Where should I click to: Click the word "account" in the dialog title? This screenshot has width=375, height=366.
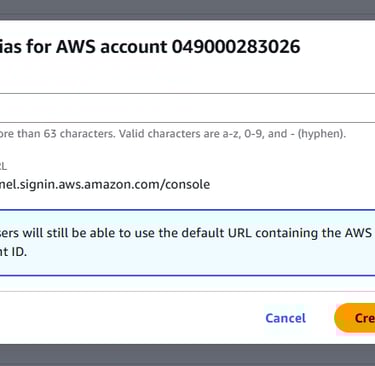tap(134, 46)
